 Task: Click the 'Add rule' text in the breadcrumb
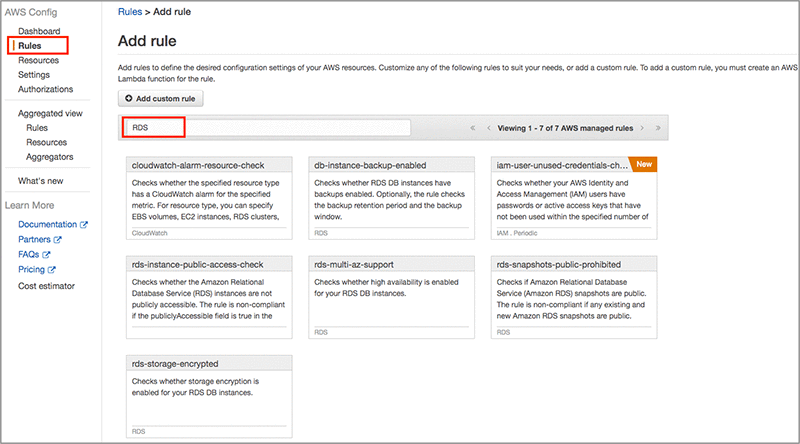pos(172,12)
